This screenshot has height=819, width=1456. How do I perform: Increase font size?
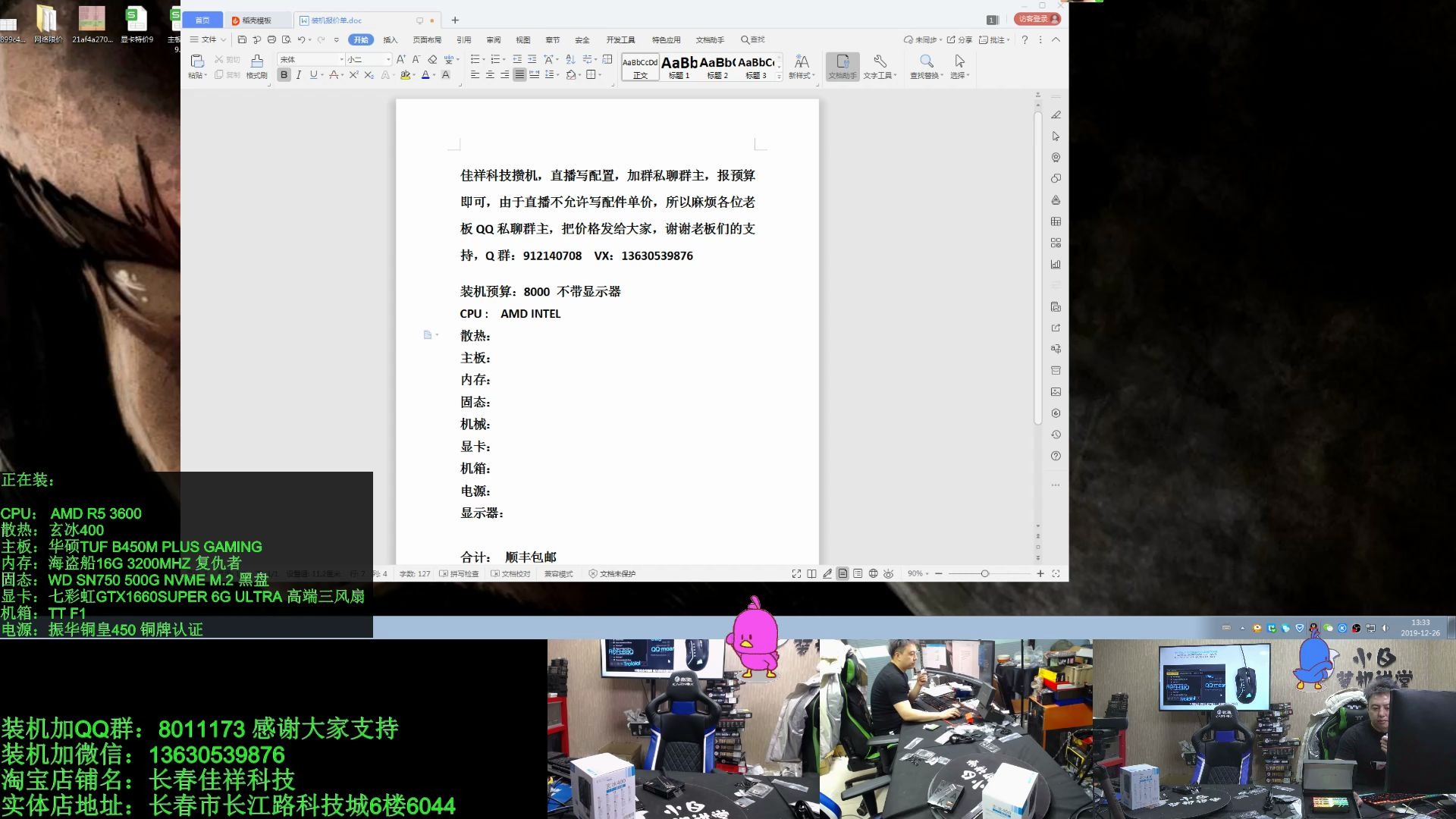[x=401, y=59]
